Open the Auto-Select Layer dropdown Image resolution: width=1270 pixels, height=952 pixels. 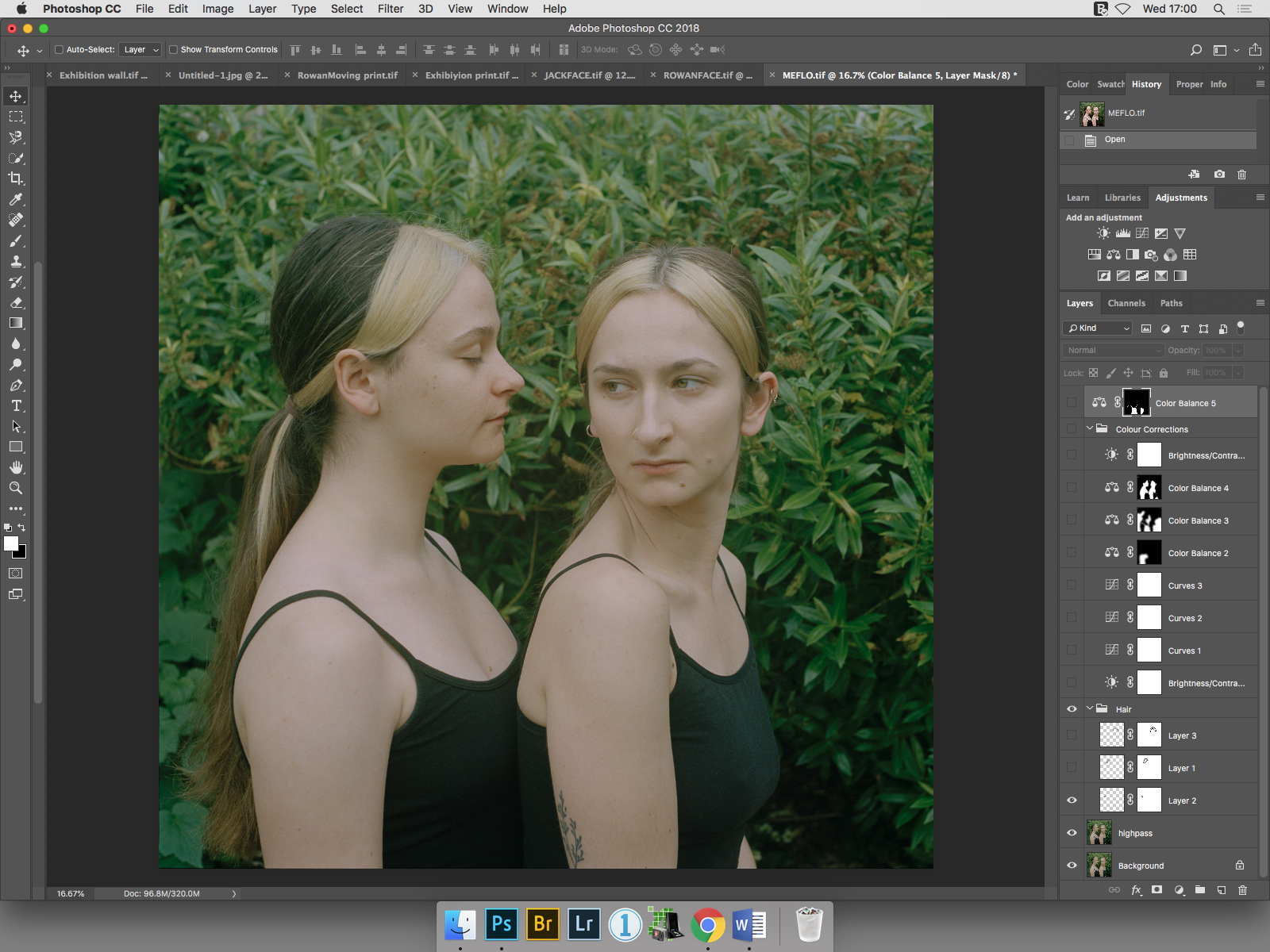tap(140, 49)
